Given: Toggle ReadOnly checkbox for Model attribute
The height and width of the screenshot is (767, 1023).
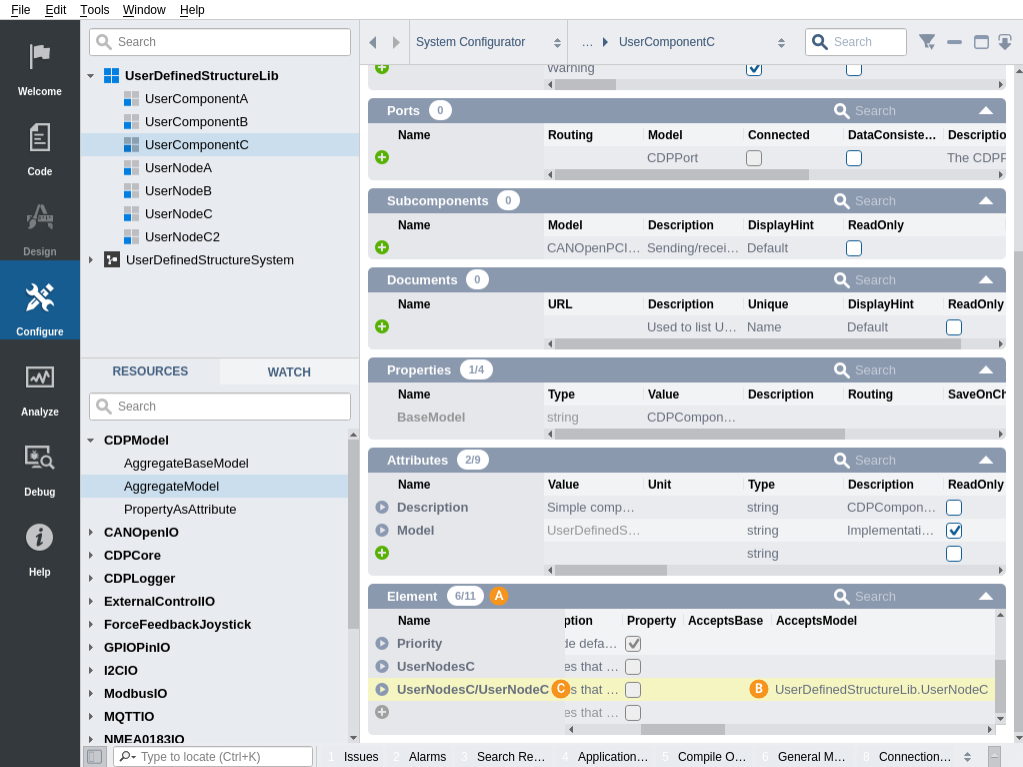Looking at the screenshot, I should click(954, 531).
